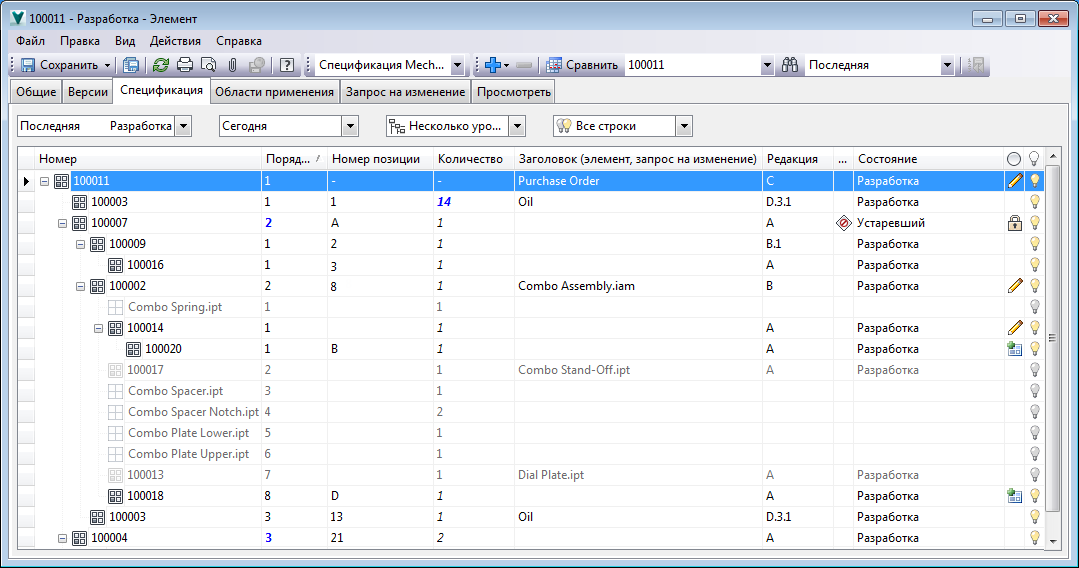The image size is (1079, 568).
Task: Toggle the lightbulb in row 100007
Action: click(x=1034, y=223)
